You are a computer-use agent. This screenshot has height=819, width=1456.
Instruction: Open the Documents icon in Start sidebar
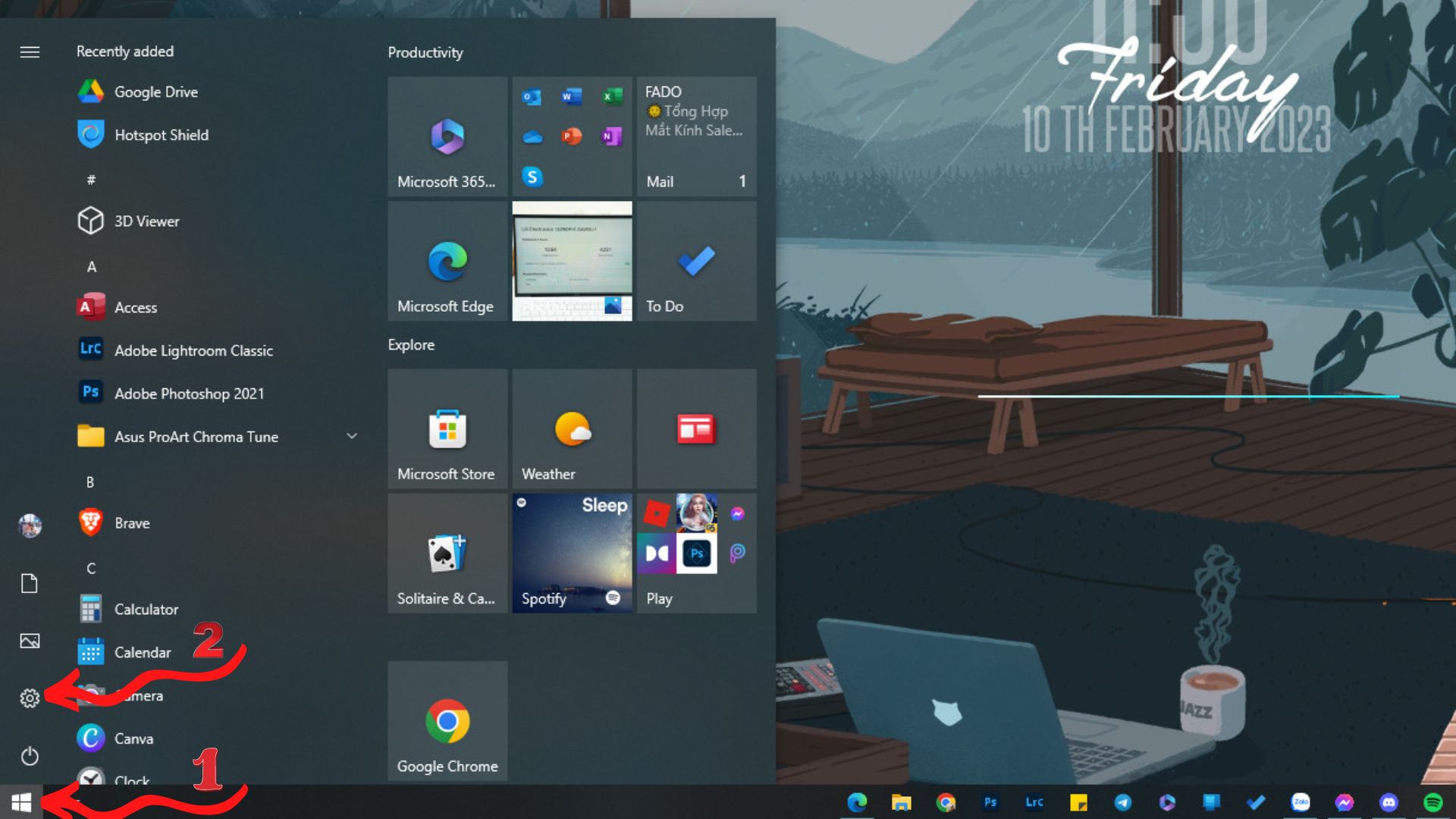[30, 583]
